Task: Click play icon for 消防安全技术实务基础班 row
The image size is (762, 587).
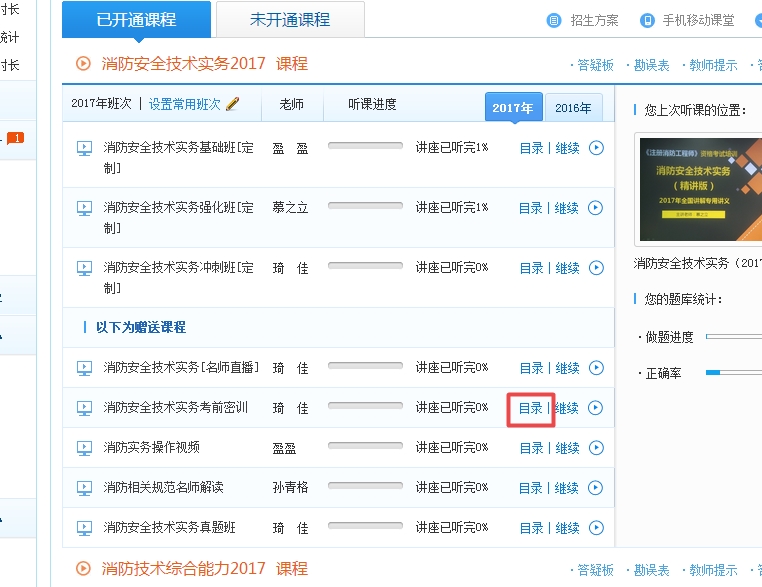Action: 596,148
